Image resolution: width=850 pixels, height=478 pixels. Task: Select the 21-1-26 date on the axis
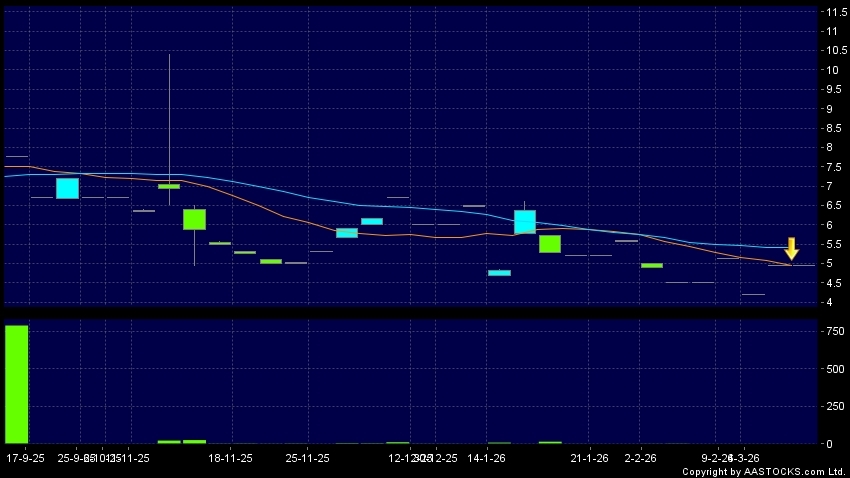(x=590, y=458)
